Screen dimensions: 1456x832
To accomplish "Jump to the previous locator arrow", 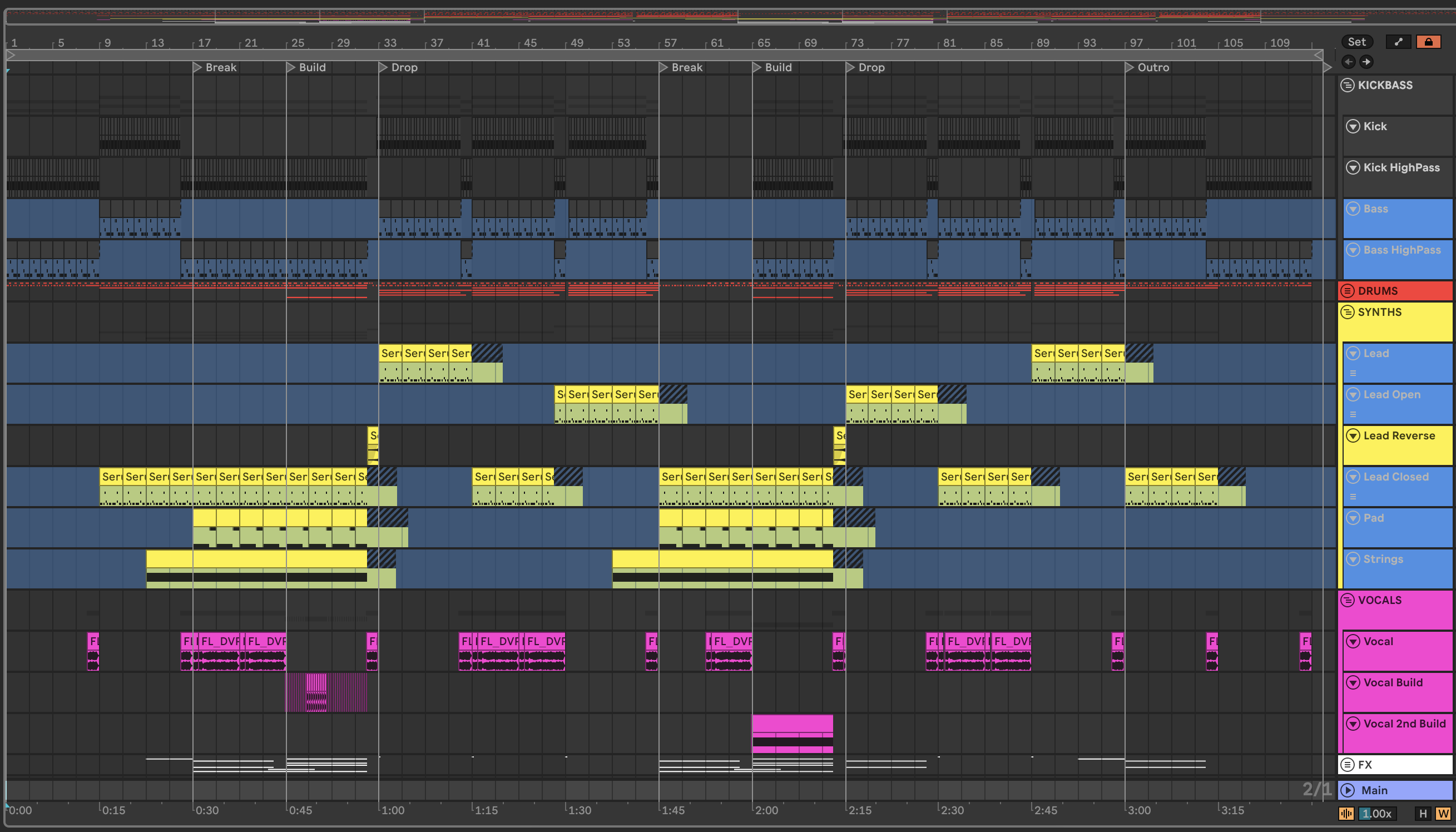I will [1349, 62].
